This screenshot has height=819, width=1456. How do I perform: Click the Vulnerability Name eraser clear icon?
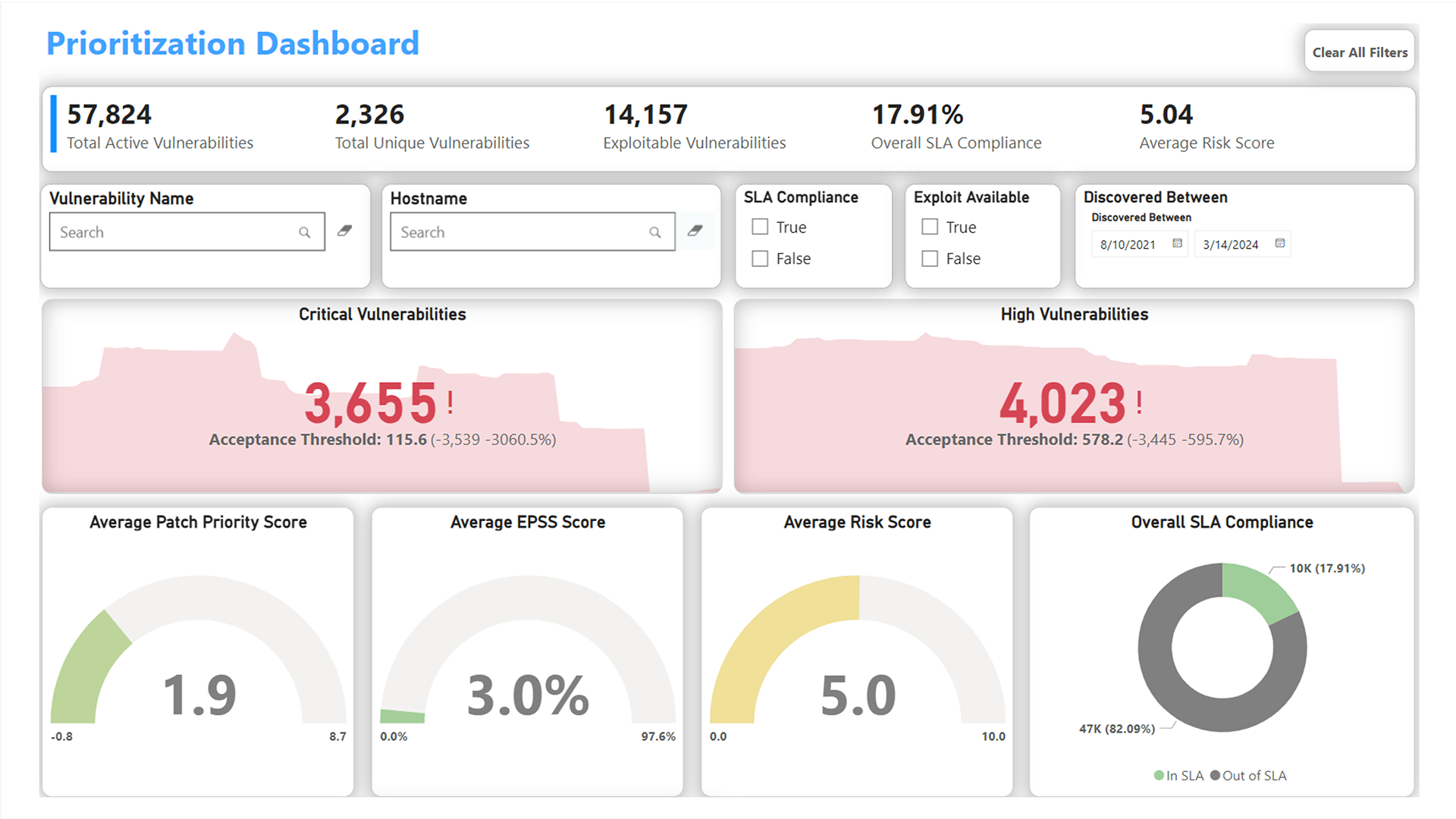pyautogui.click(x=345, y=231)
